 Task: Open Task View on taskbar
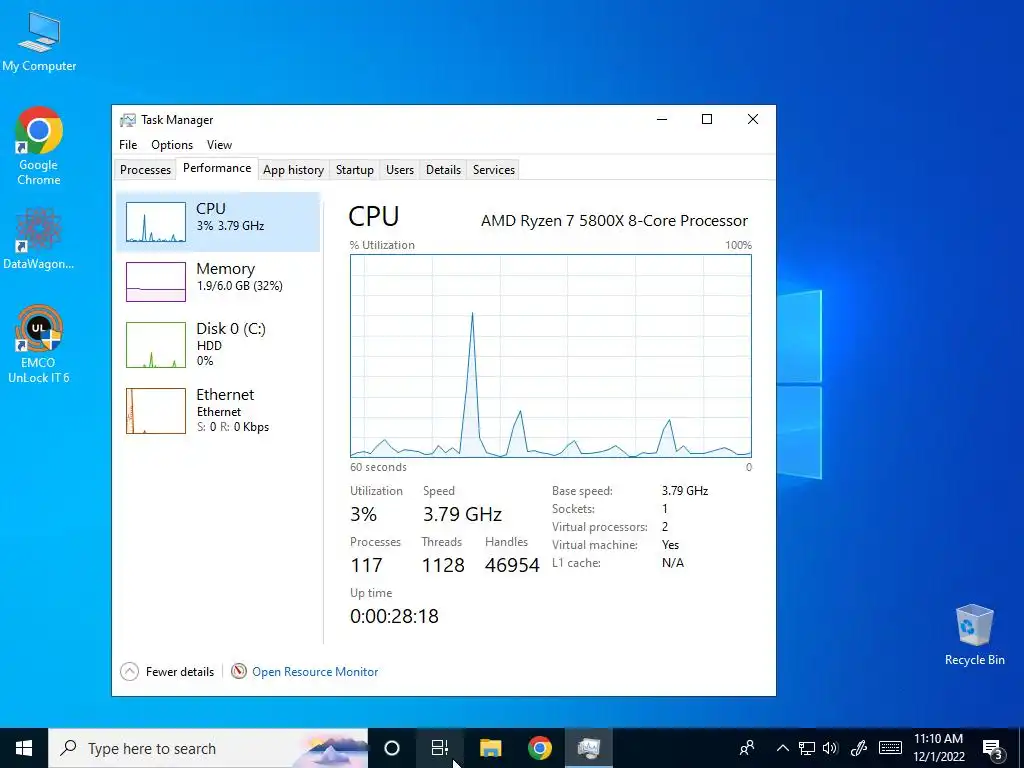coord(440,748)
